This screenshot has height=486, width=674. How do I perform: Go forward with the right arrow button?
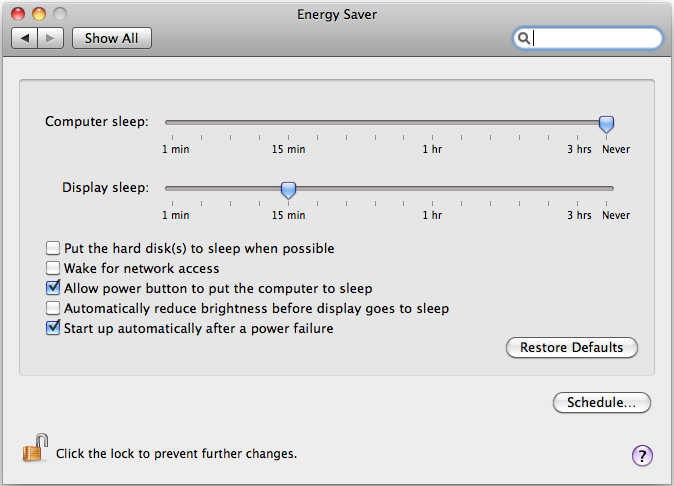tap(51, 38)
